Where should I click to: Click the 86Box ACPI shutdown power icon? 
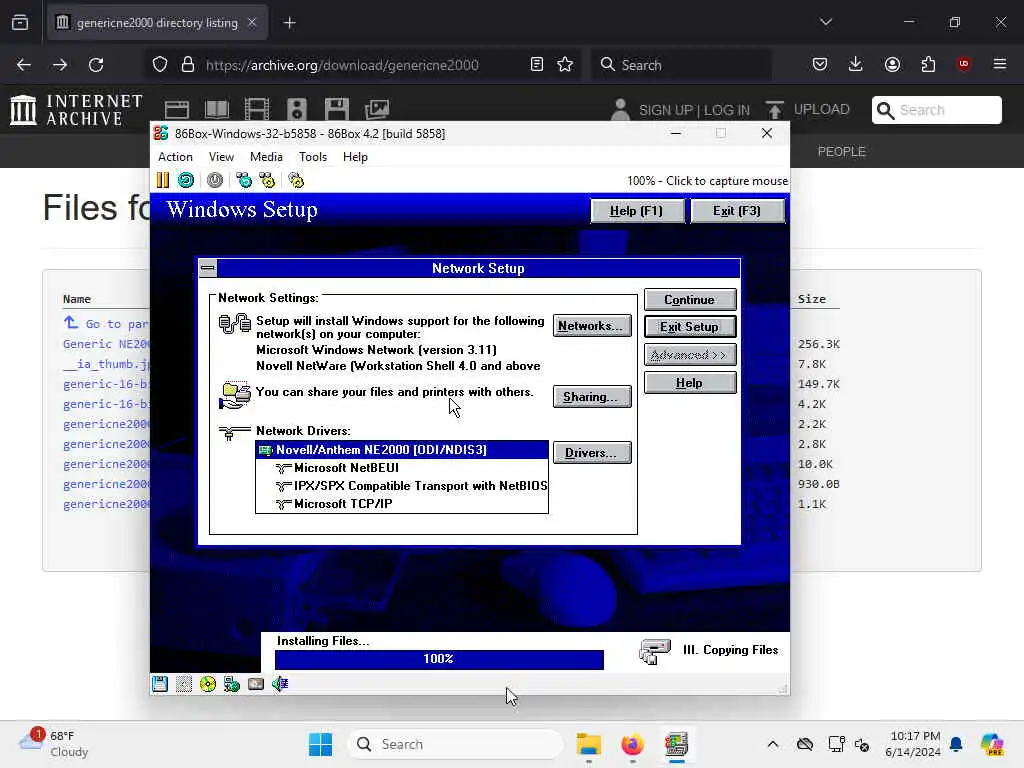point(214,180)
